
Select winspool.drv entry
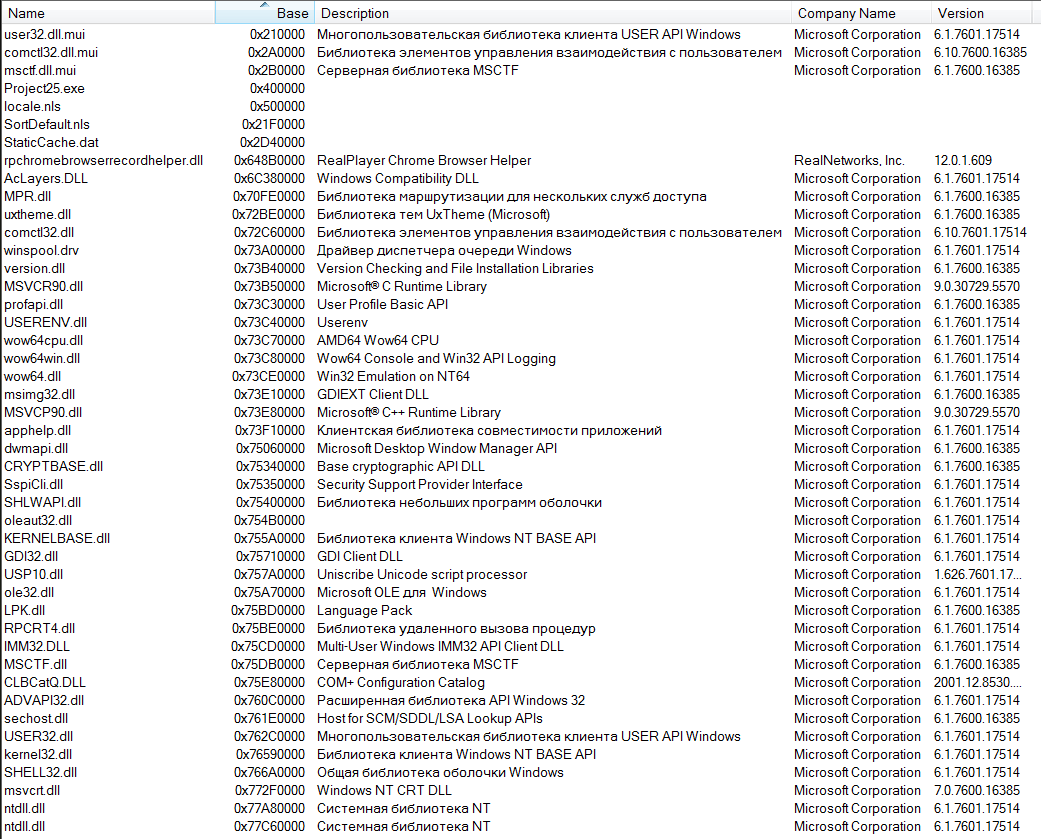coord(520,250)
